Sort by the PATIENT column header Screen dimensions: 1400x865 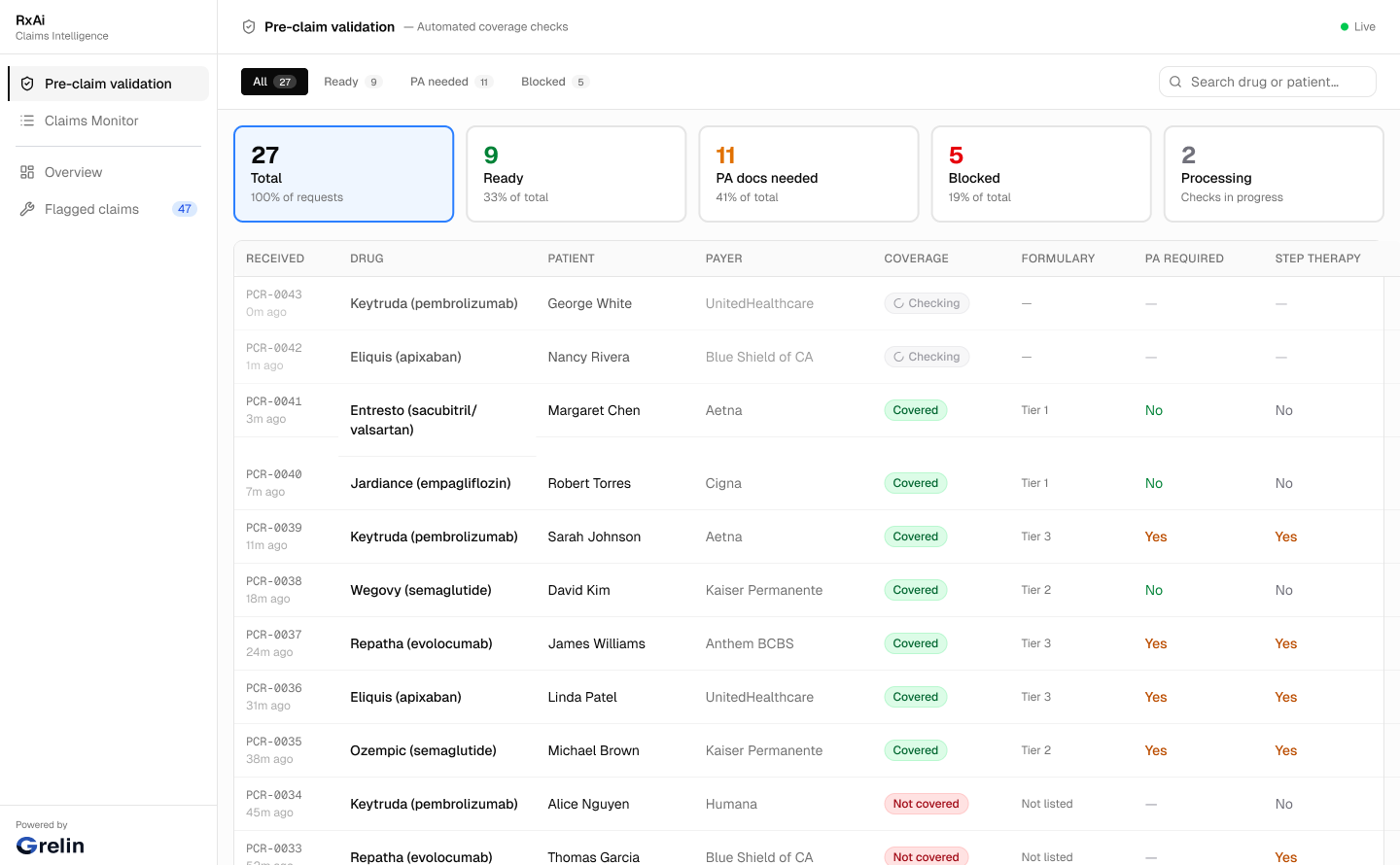pos(571,259)
